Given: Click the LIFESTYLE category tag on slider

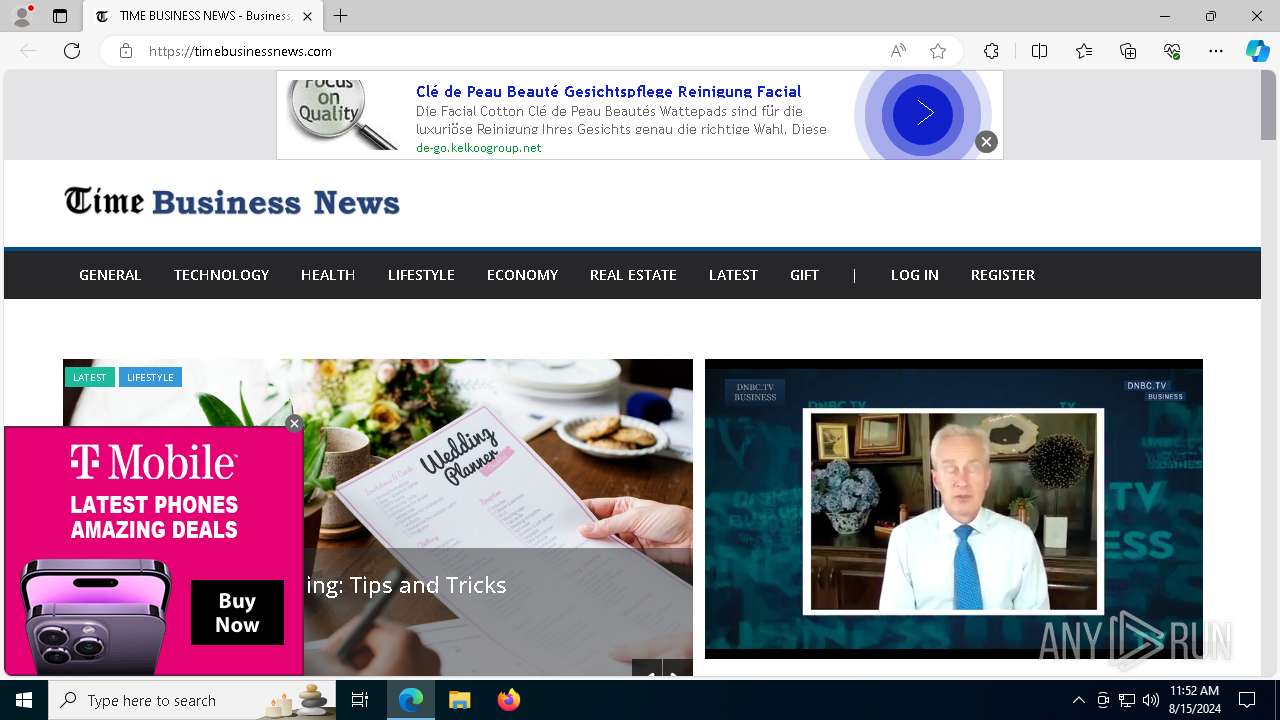Looking at the screenshot, I should pos(150,377).
